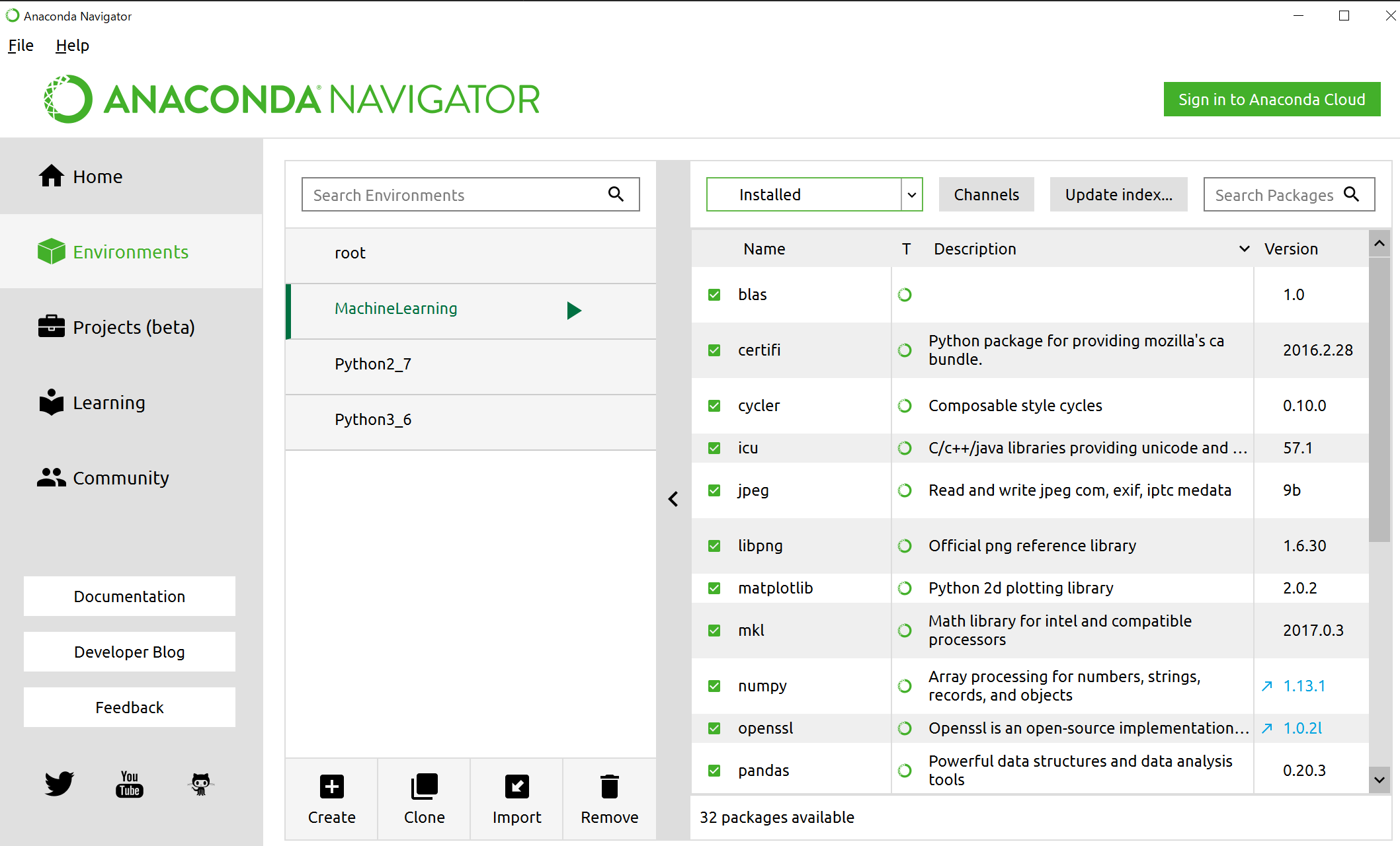
Task: Uncheck the matplotlib package checkbox
Action: (714, 588)
